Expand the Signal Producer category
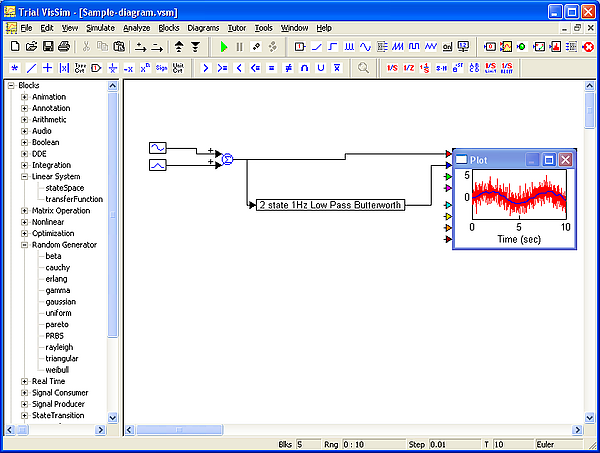 [24, 404]
